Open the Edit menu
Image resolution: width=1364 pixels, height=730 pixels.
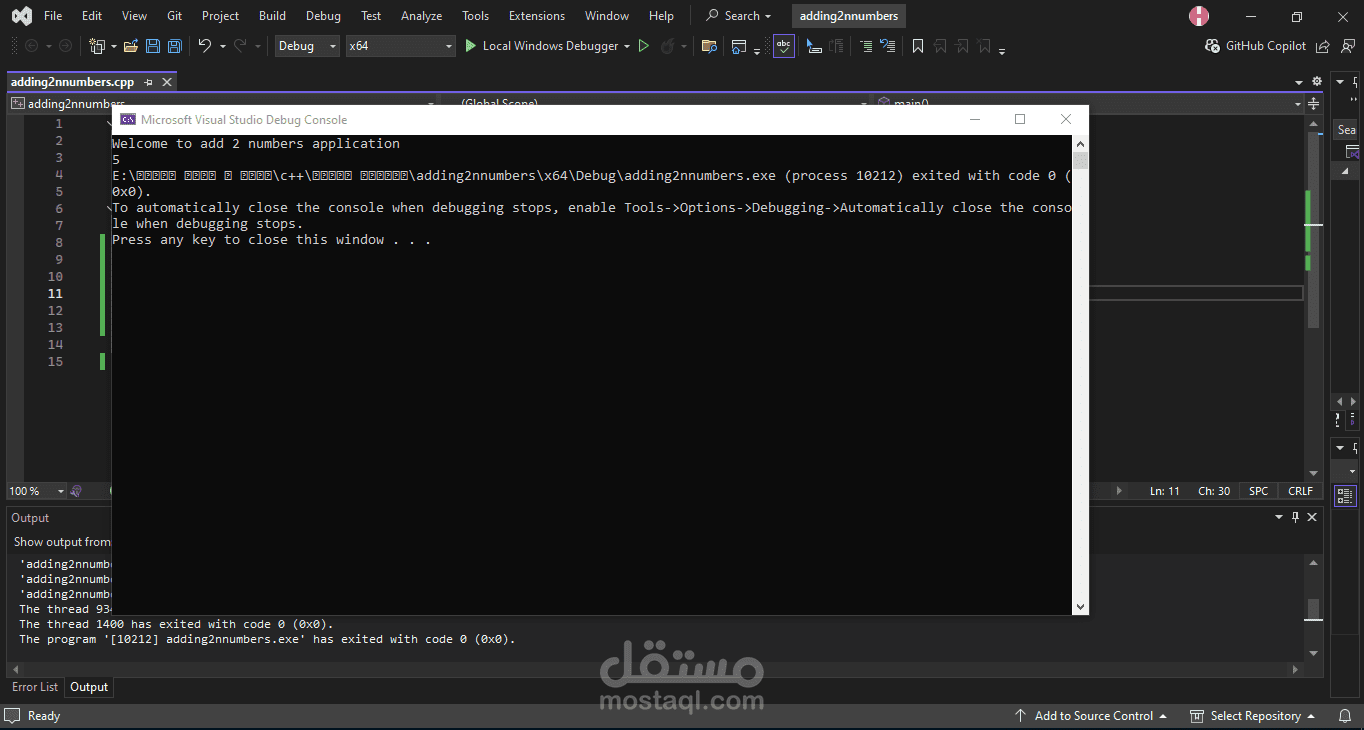[92, 16]
